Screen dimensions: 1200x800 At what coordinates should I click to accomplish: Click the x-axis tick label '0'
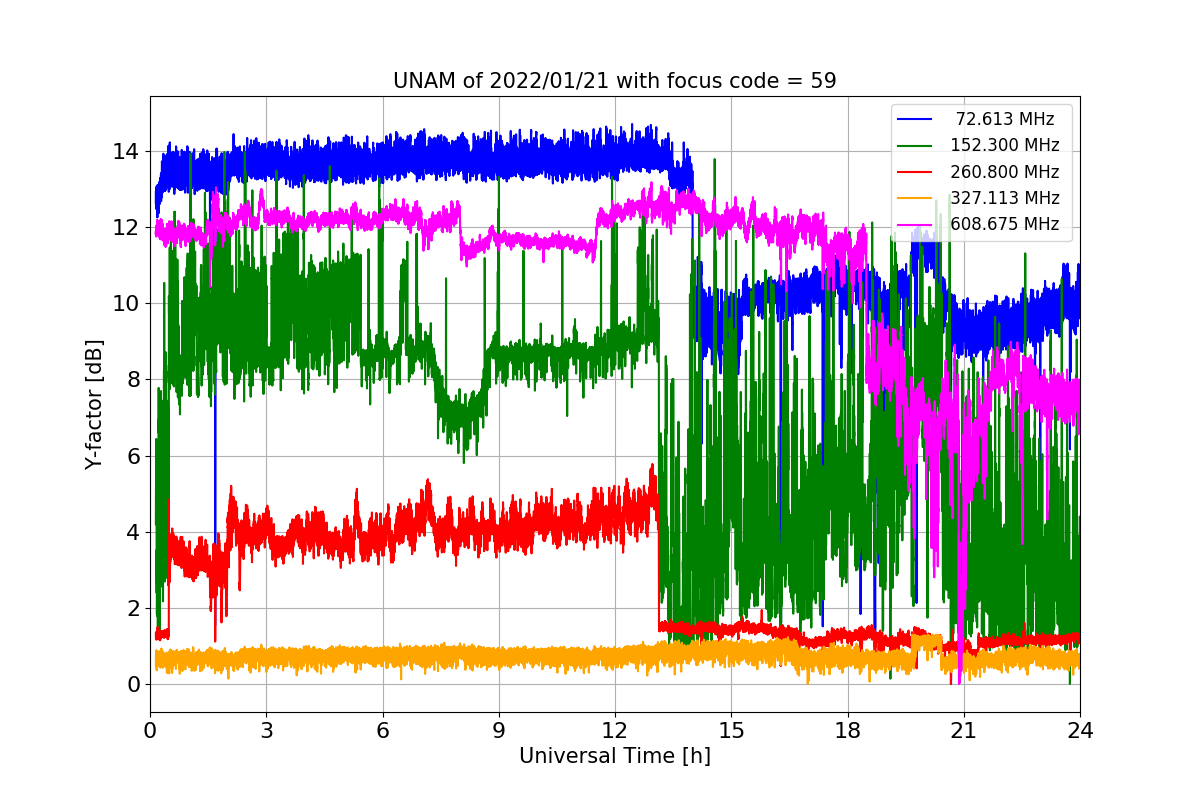150,731
